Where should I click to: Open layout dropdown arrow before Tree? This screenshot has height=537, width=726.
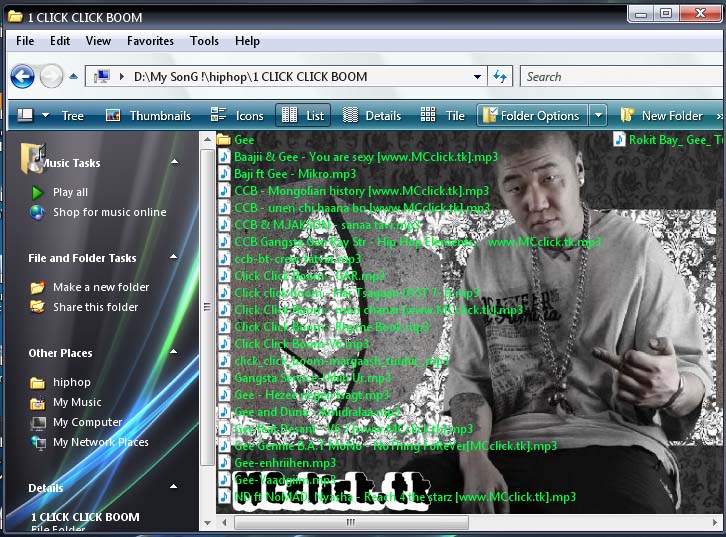click(x=45, y=115)
